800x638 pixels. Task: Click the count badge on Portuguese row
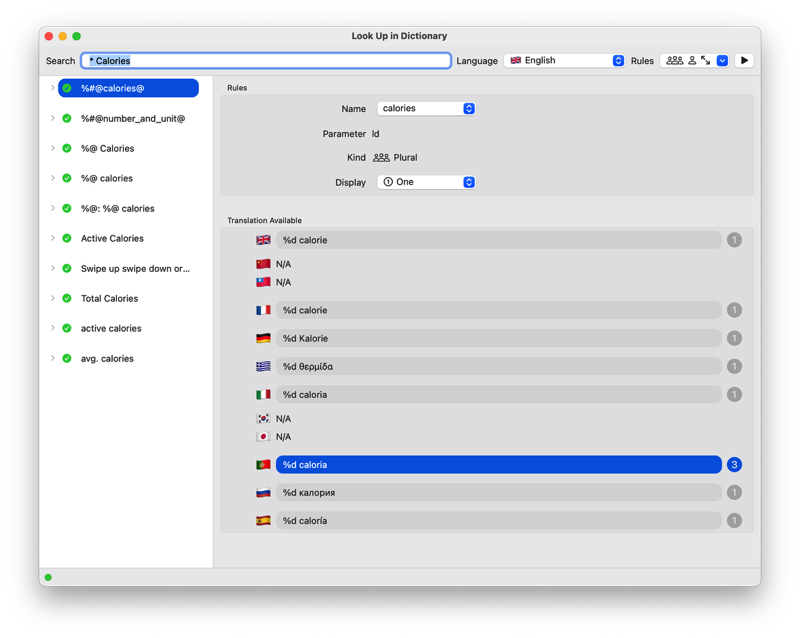[734, 465]
